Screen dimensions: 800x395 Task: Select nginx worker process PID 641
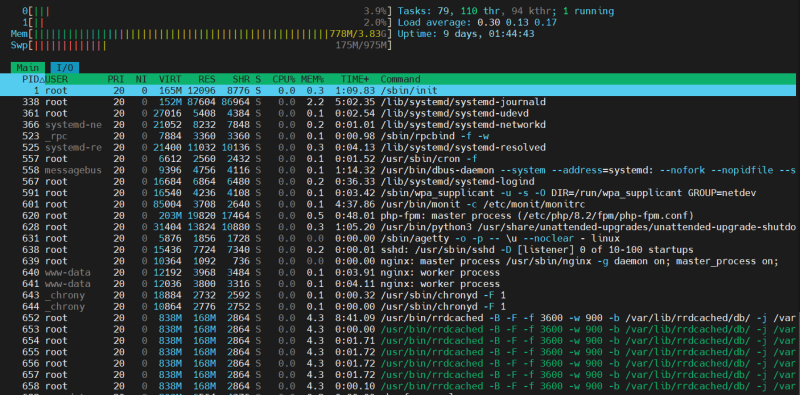click(398, 284)
